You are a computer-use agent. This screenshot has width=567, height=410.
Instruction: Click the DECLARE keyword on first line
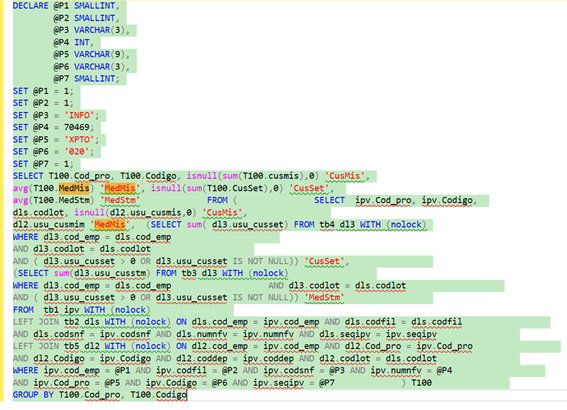30,6
